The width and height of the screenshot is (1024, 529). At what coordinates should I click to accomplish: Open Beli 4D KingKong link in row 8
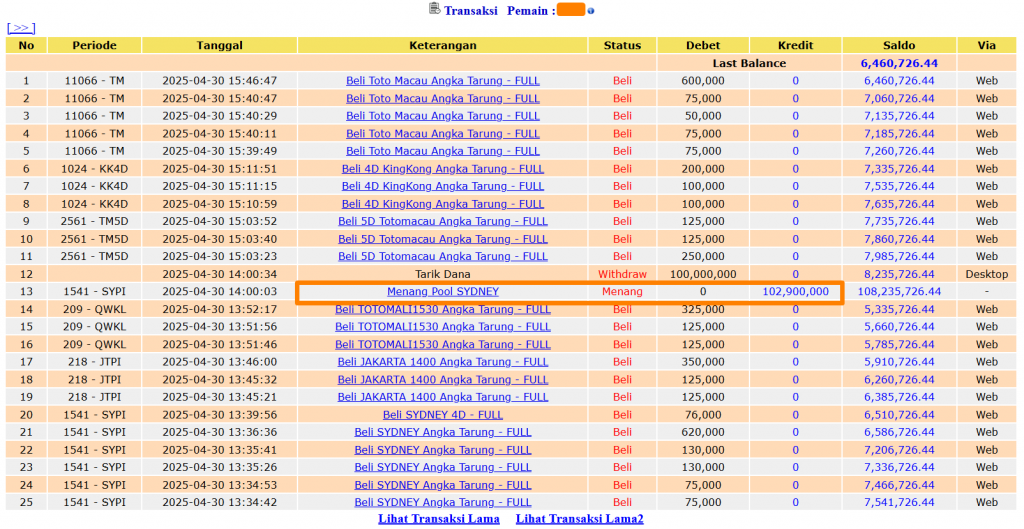(x=443, y=204)
